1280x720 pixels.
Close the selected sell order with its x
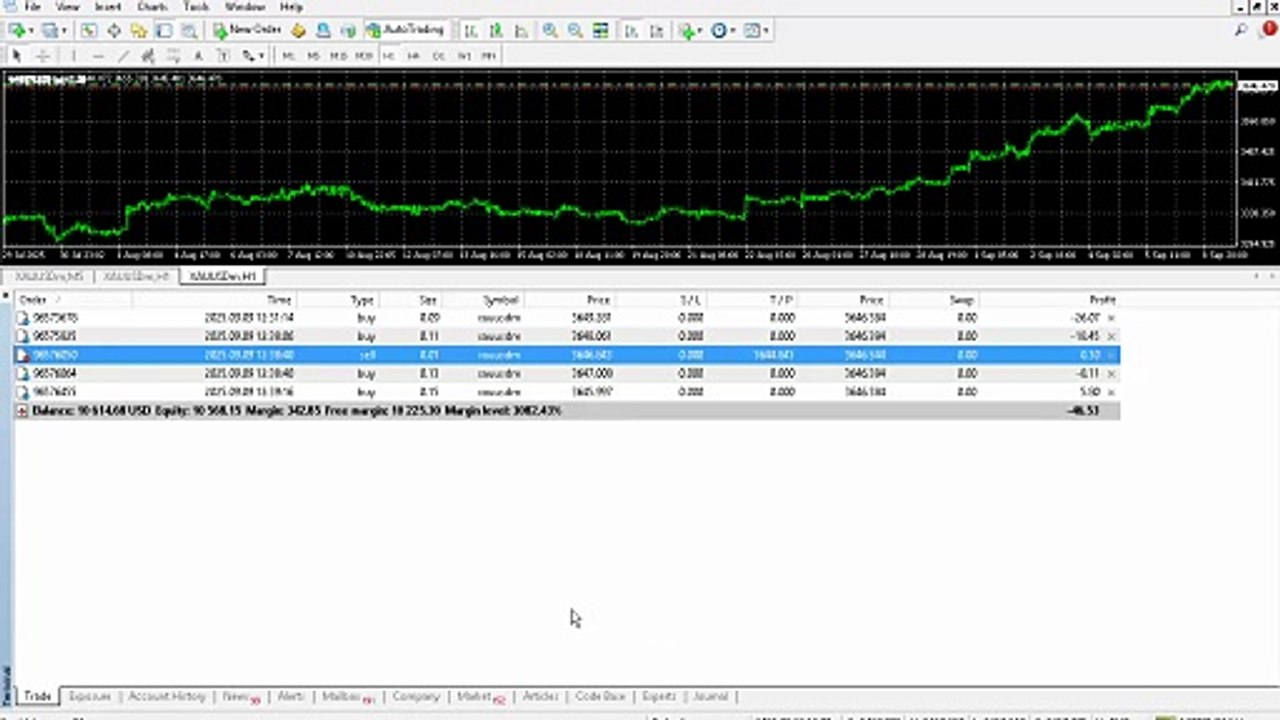[x=1111, y=355]
